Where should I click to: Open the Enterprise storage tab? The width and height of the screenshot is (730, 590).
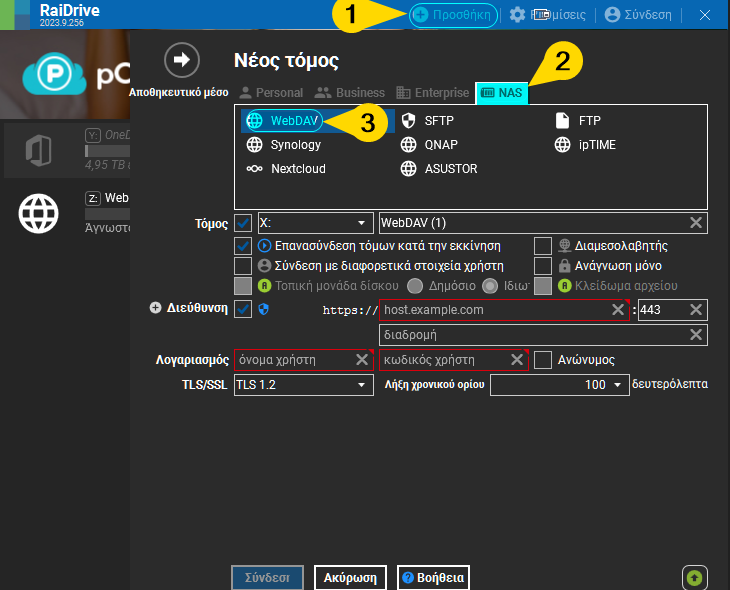tap(433, 93)
